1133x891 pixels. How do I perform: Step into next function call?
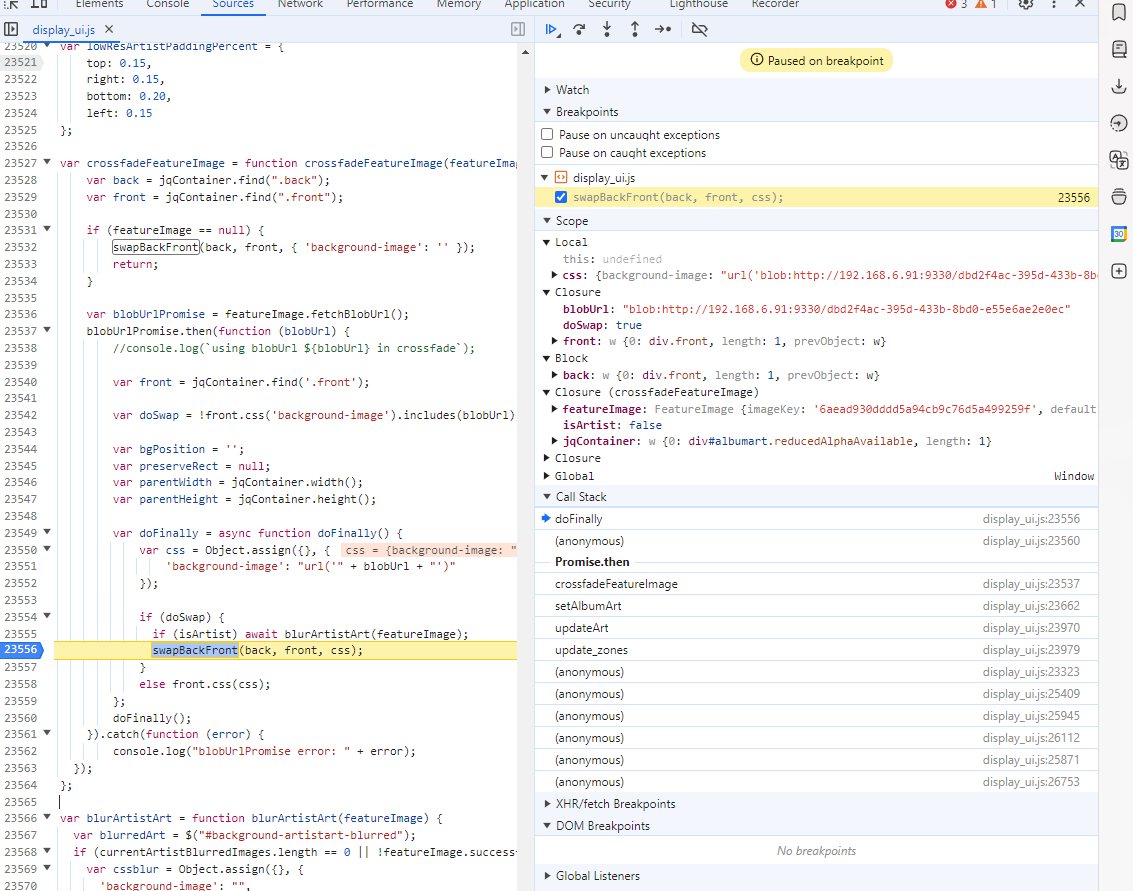coord(607,30)
